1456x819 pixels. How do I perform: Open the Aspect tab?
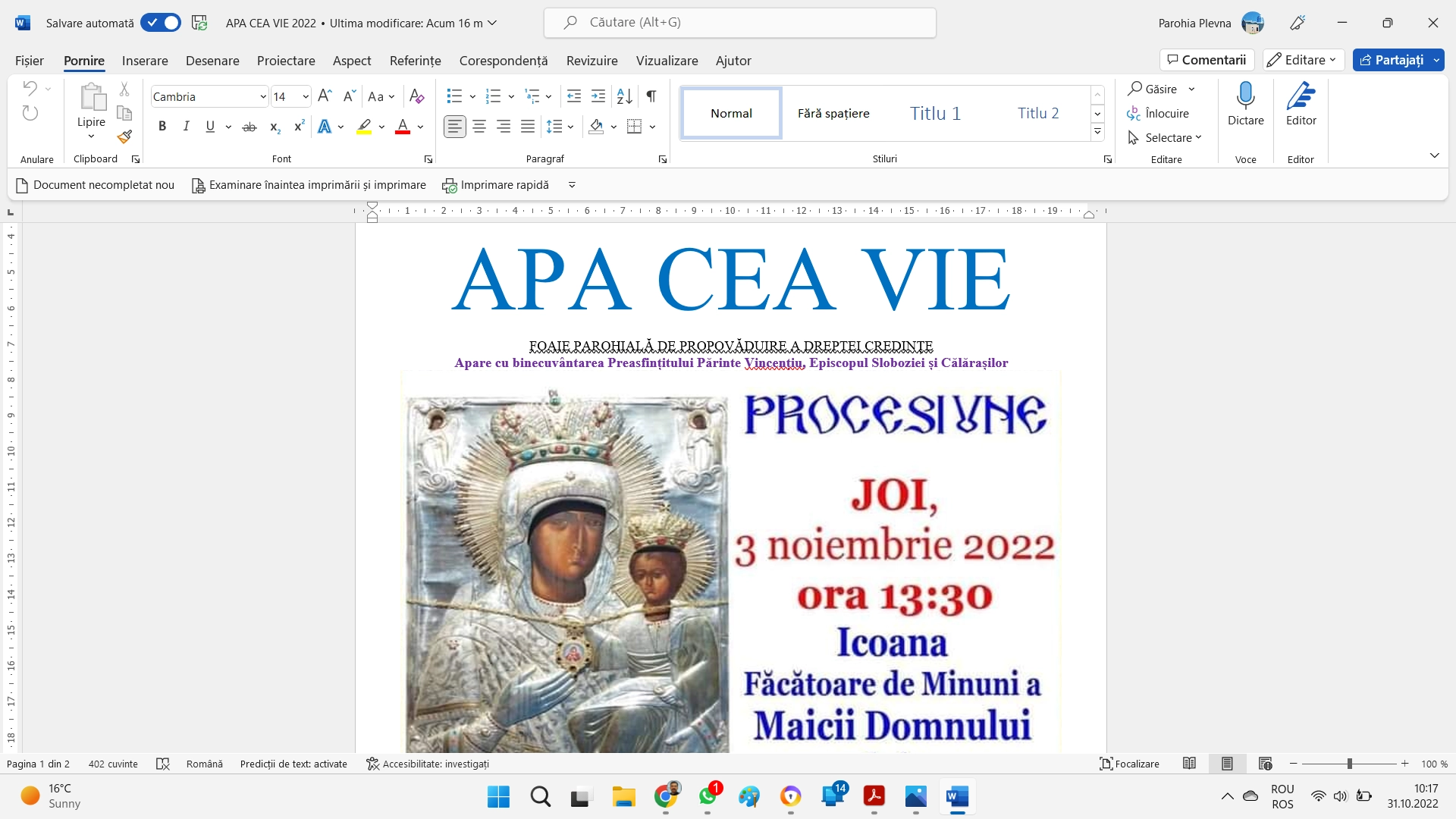pyautogui.click(x=352, y=61)
